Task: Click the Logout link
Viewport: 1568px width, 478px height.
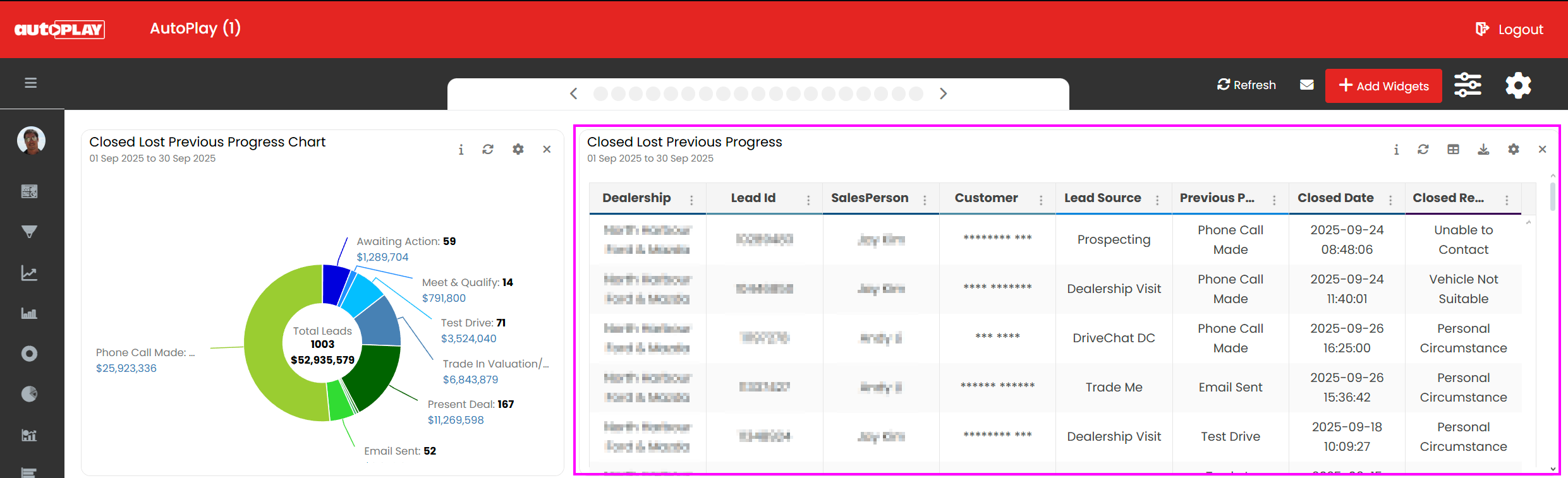Action: (1511, 30)
